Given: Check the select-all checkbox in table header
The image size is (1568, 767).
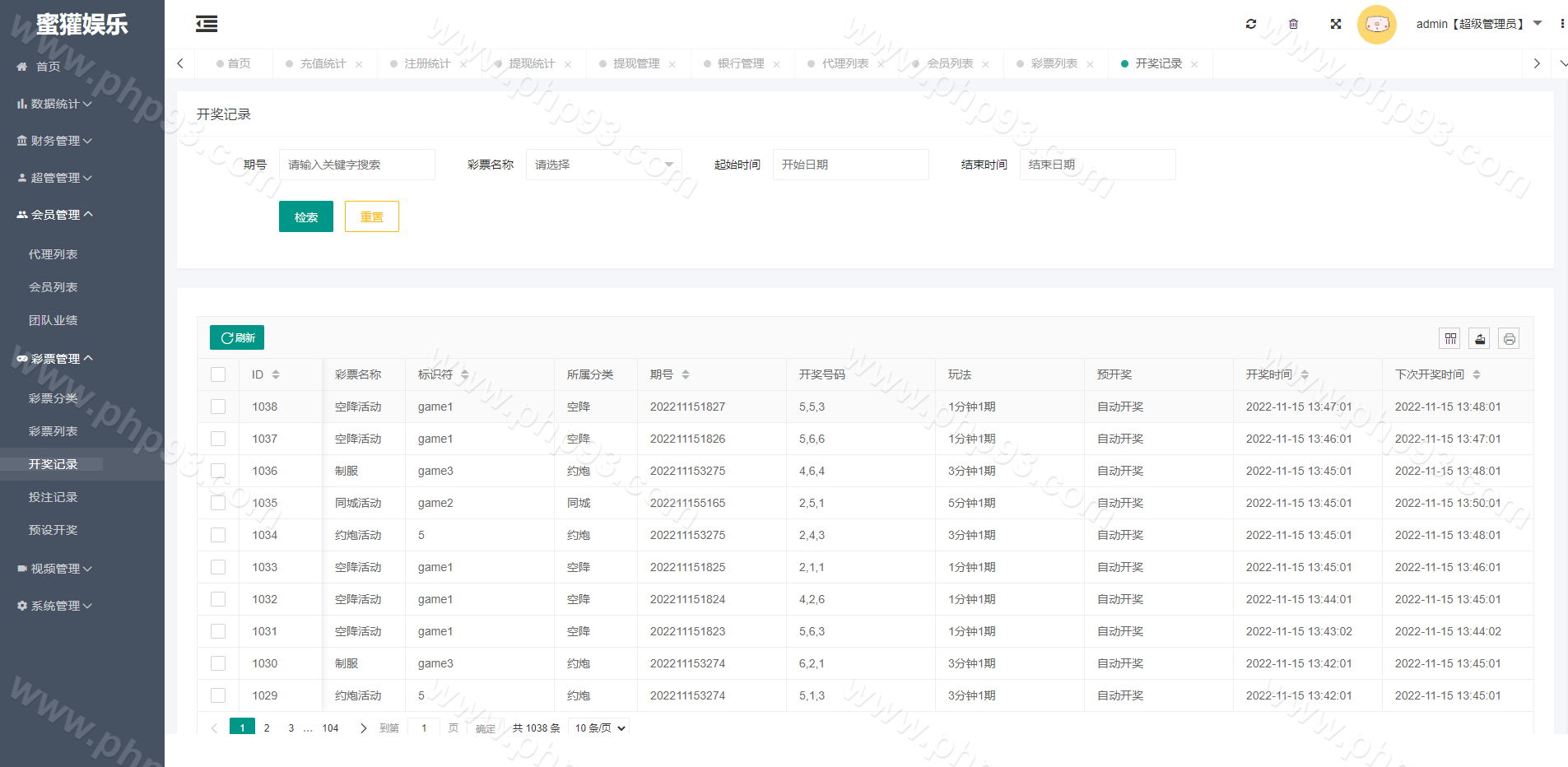Looking at the screenshot, I should pyautogui.click(x=218, y=374).
